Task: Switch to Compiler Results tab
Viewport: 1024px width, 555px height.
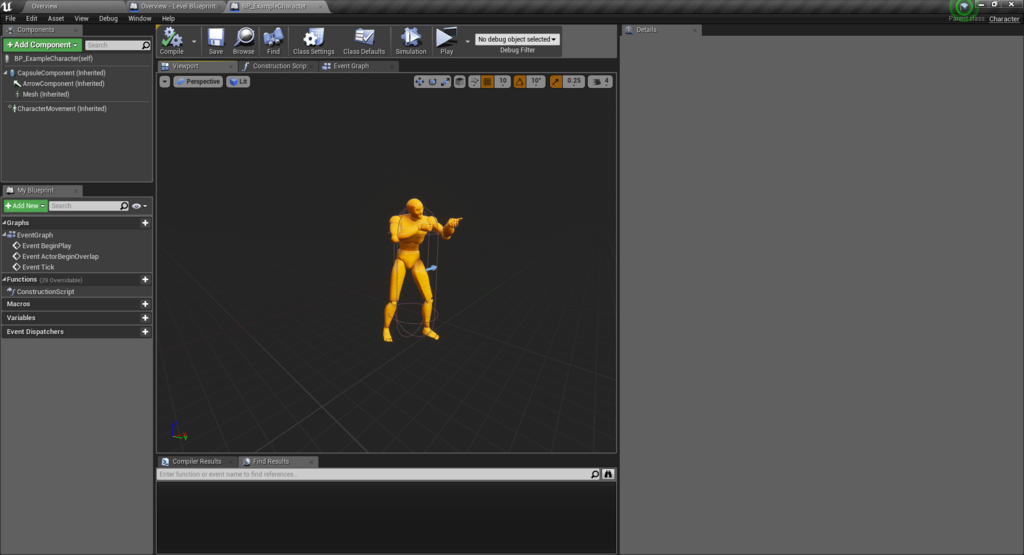Action: pos(196,462)
